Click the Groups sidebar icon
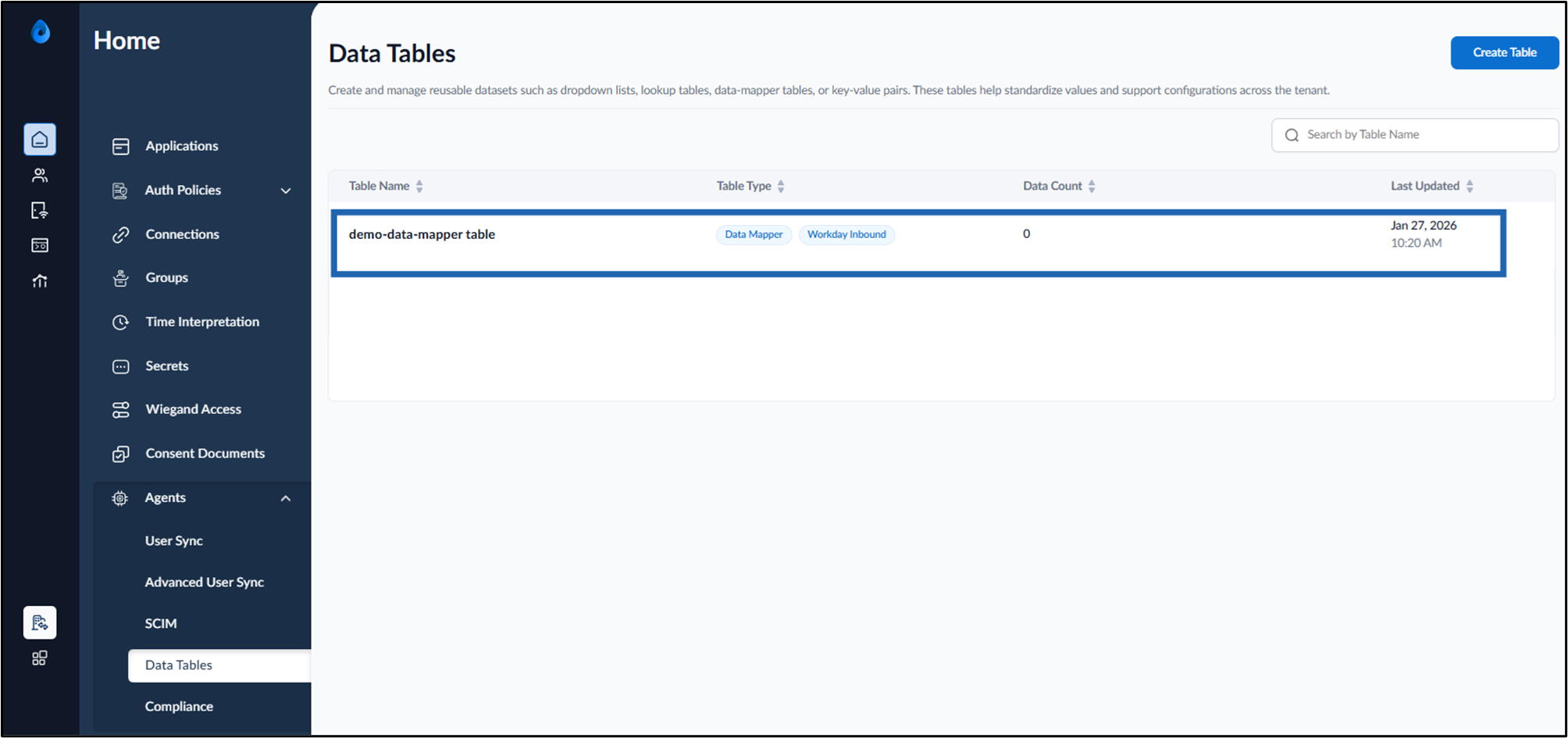The height and width of the screenshot is (738, 1568). [x=120, y=278]
